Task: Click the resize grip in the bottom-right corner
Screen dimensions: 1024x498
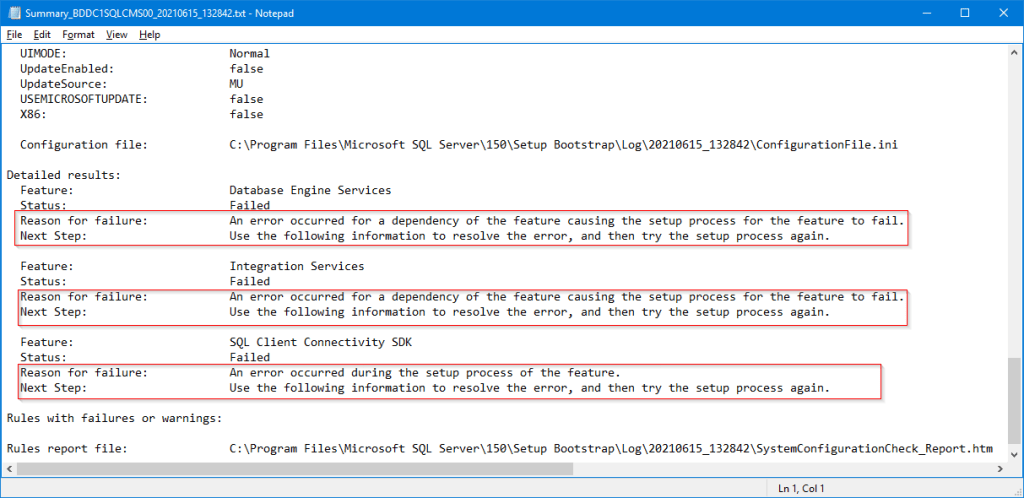Action: point(1017,491)
